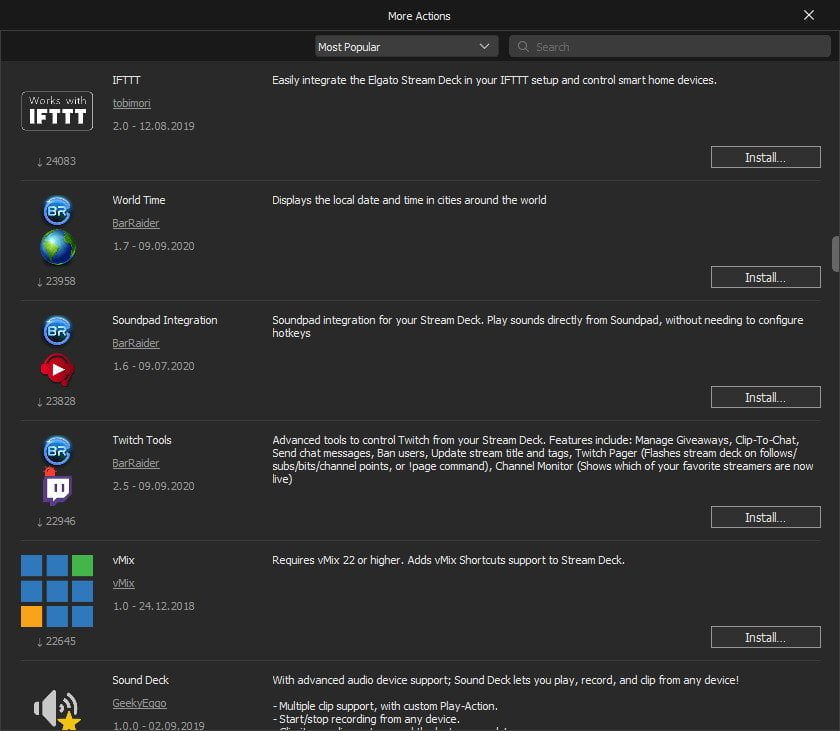Click version text 2.5 - 09.09.2020
The height and width of the screenshot is (731, 840).
click(153, 486)
